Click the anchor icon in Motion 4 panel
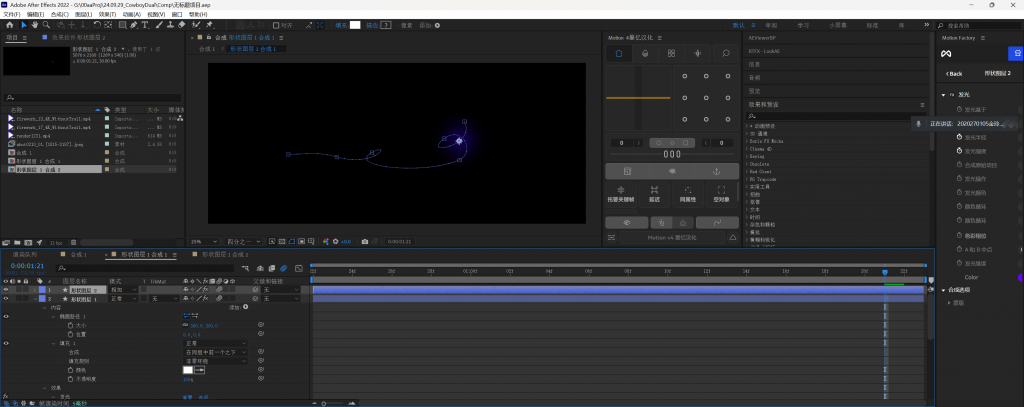The width and height of the screenshot is (1024, 407). tap(715, 171)
